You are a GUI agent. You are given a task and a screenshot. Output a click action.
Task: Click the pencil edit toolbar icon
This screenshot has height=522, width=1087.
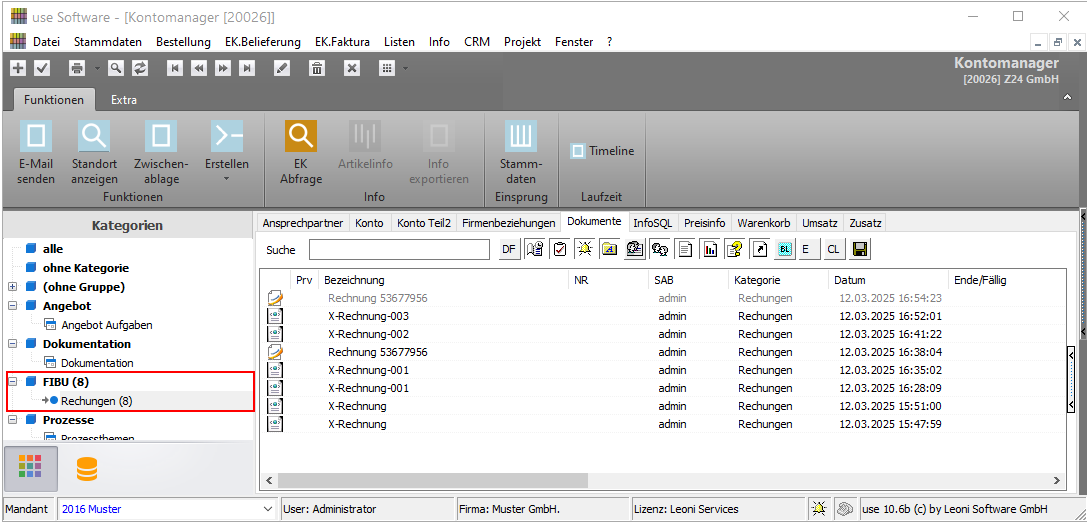pos(281,68)
